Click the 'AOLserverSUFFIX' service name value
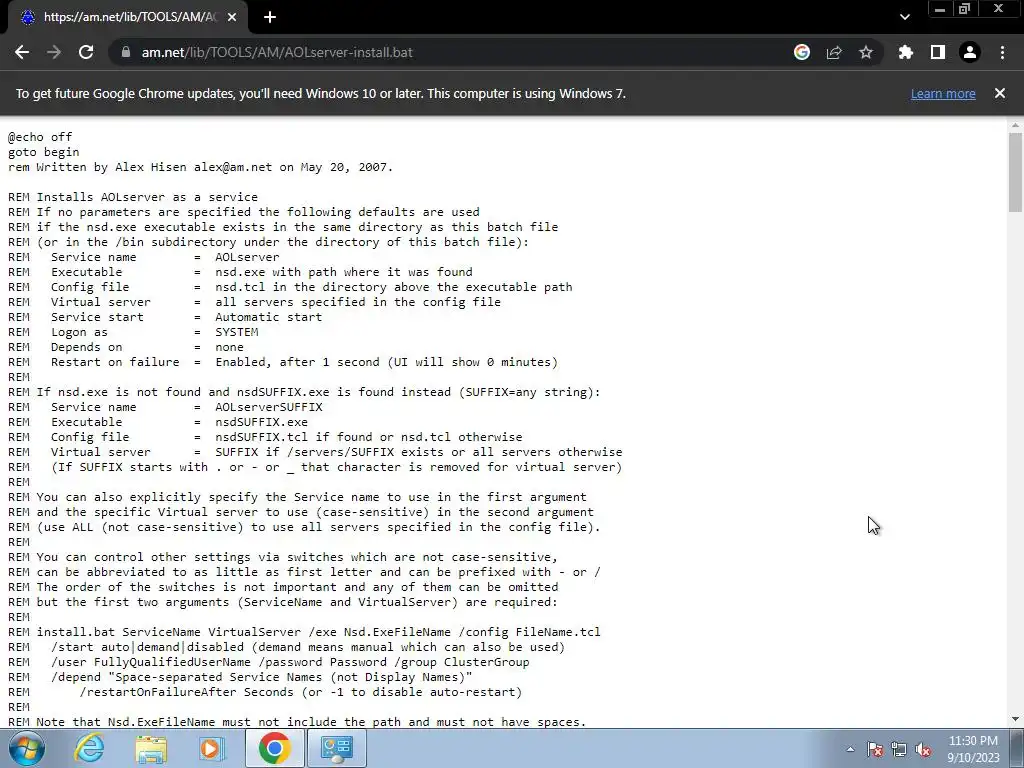 269,408
